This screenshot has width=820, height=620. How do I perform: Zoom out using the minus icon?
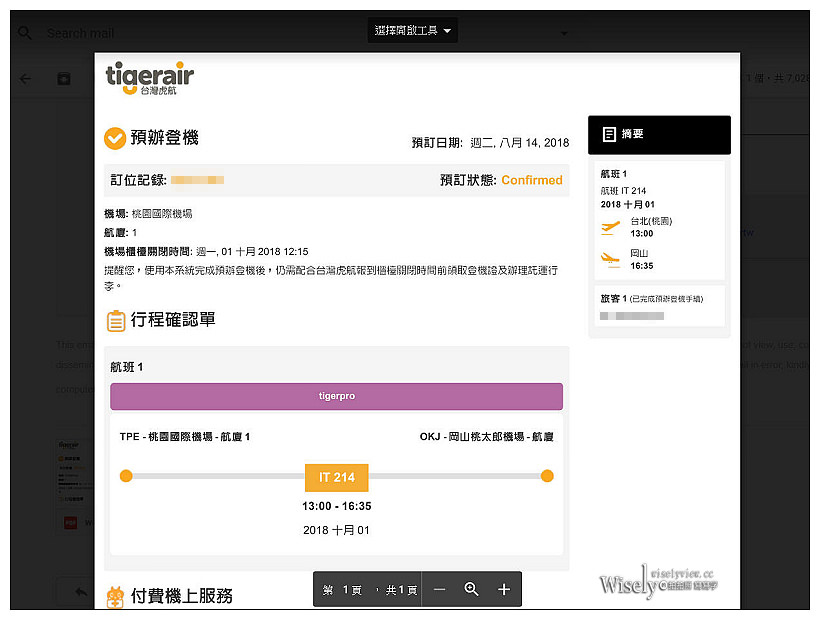coord(441,590)
